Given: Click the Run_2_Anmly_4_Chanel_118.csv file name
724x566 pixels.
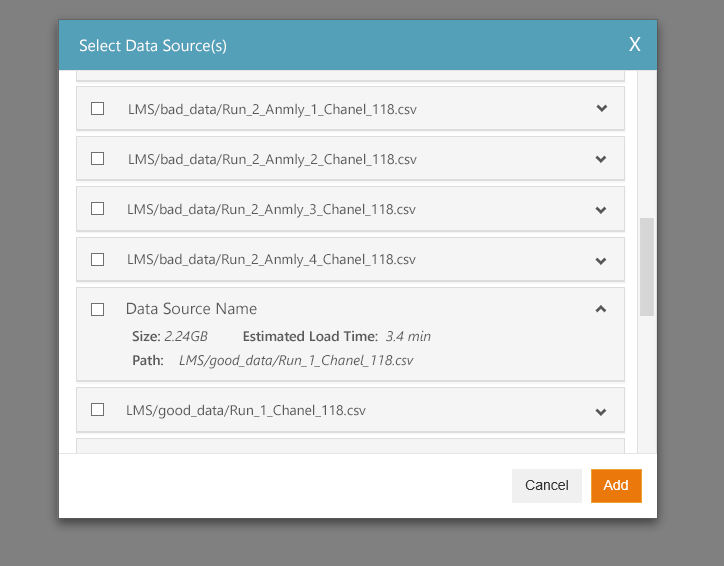Looking at the screenshot, I should tap(272, 259).
